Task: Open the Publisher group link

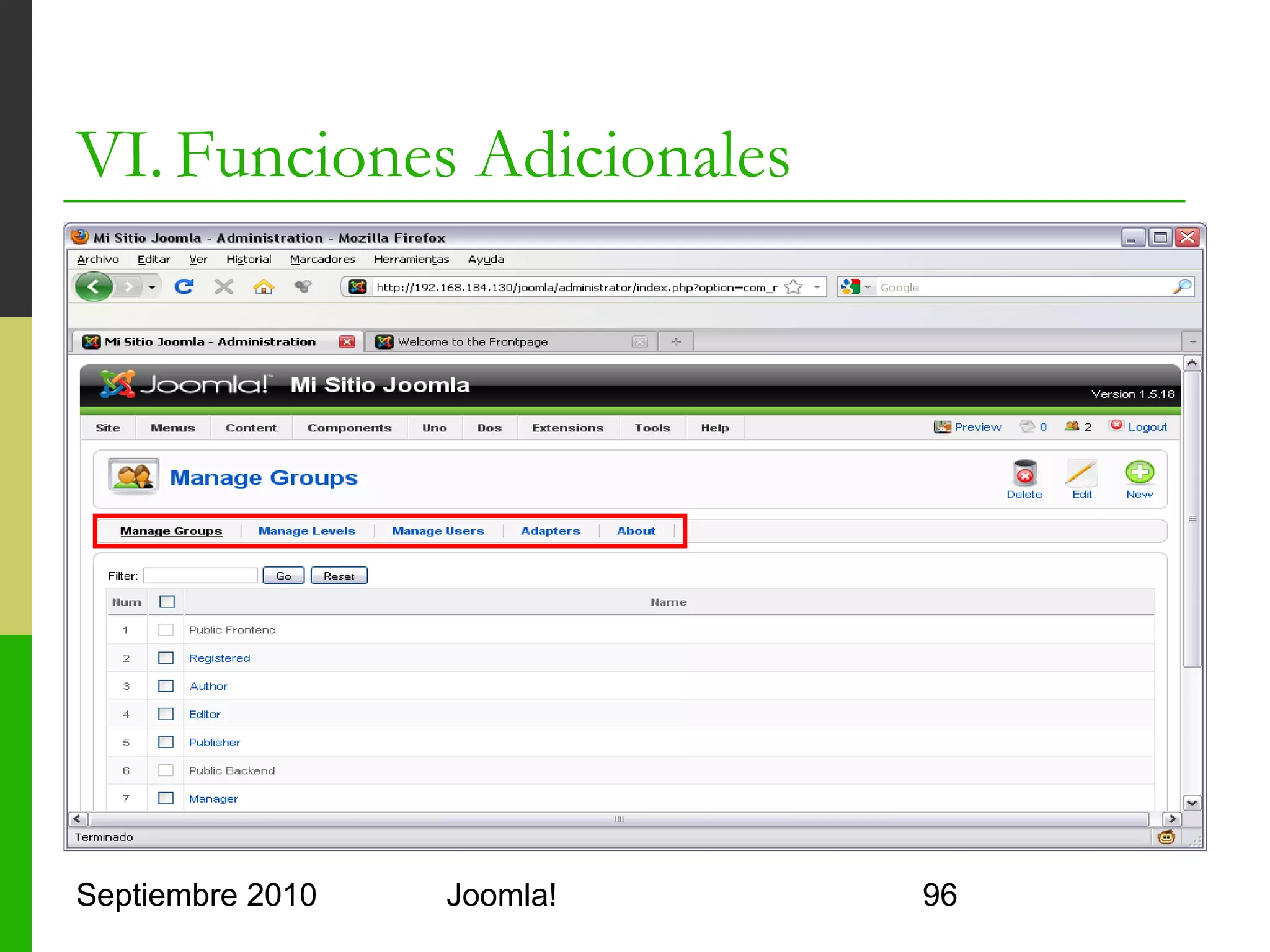Action: tap(215, 742)
